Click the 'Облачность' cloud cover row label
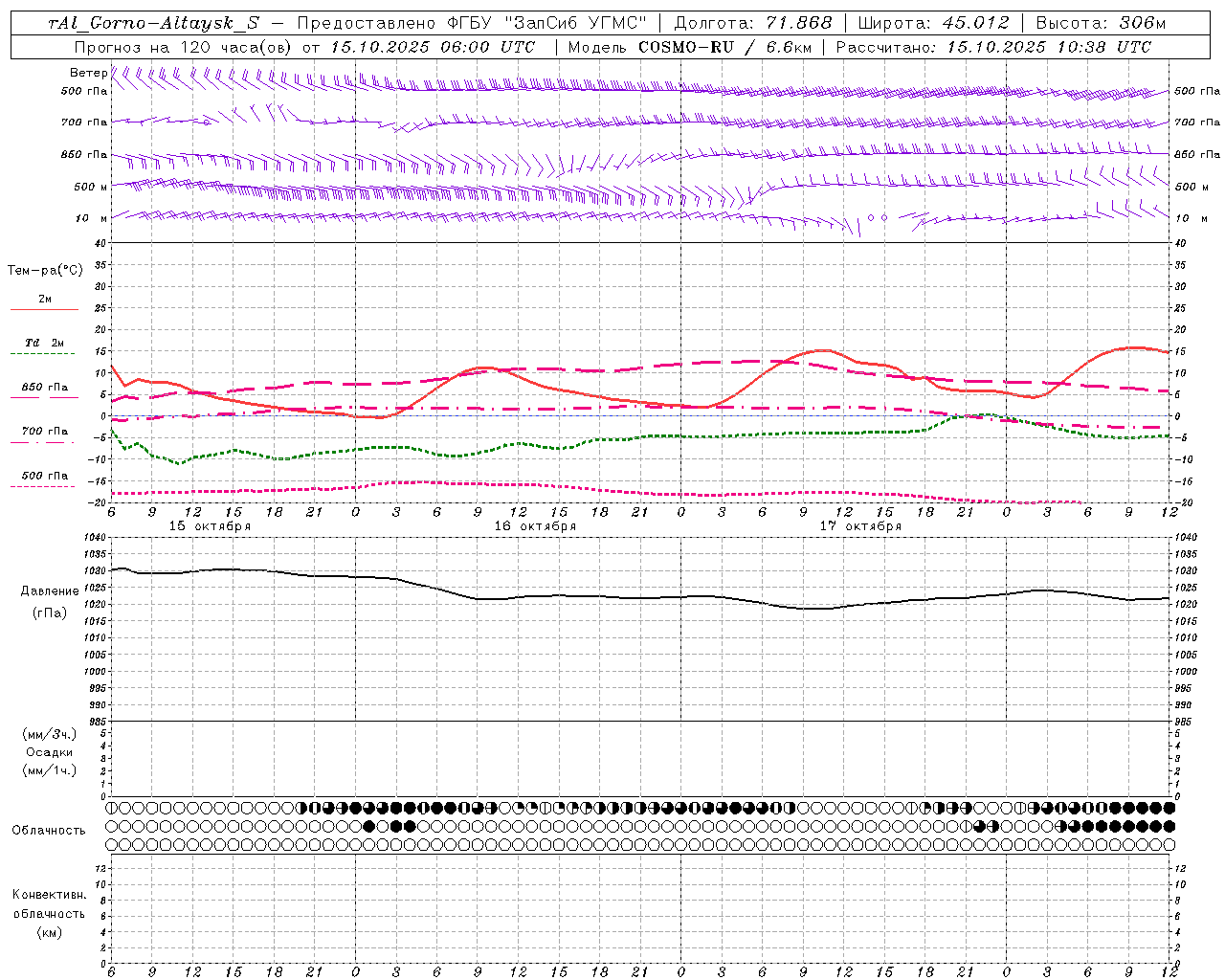Viewport: 1225px width, 980px height. click(49, 830)
